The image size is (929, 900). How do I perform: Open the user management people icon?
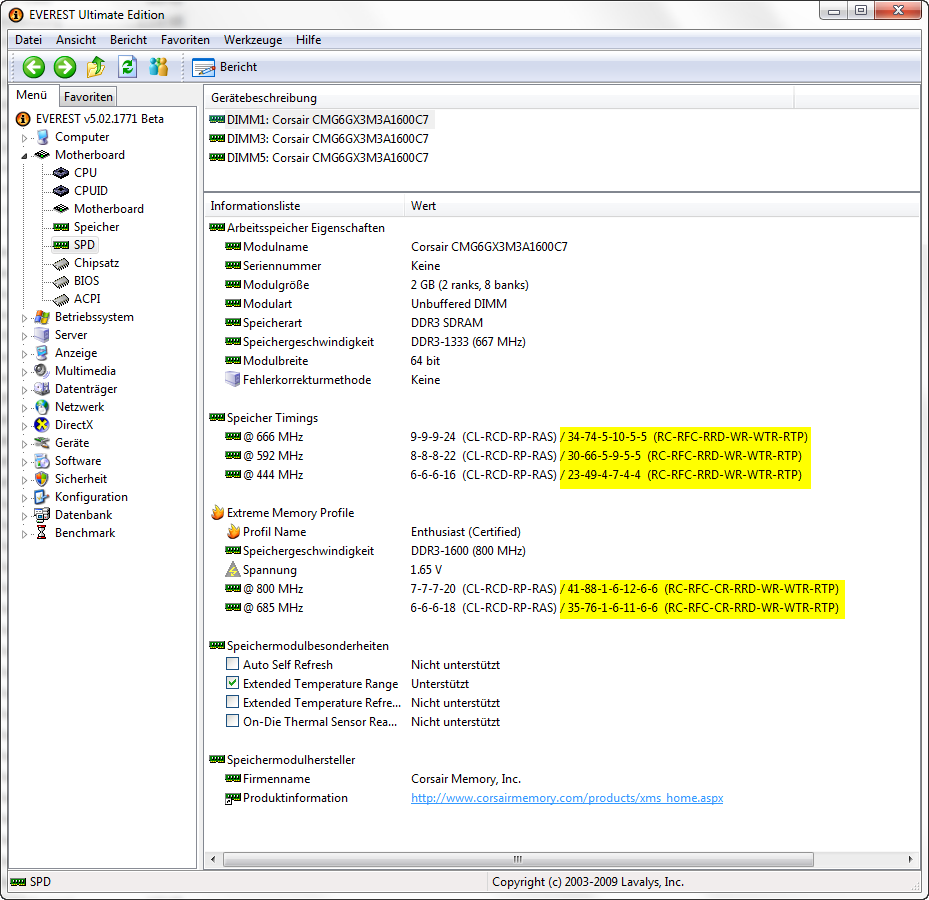pos(158,67)
